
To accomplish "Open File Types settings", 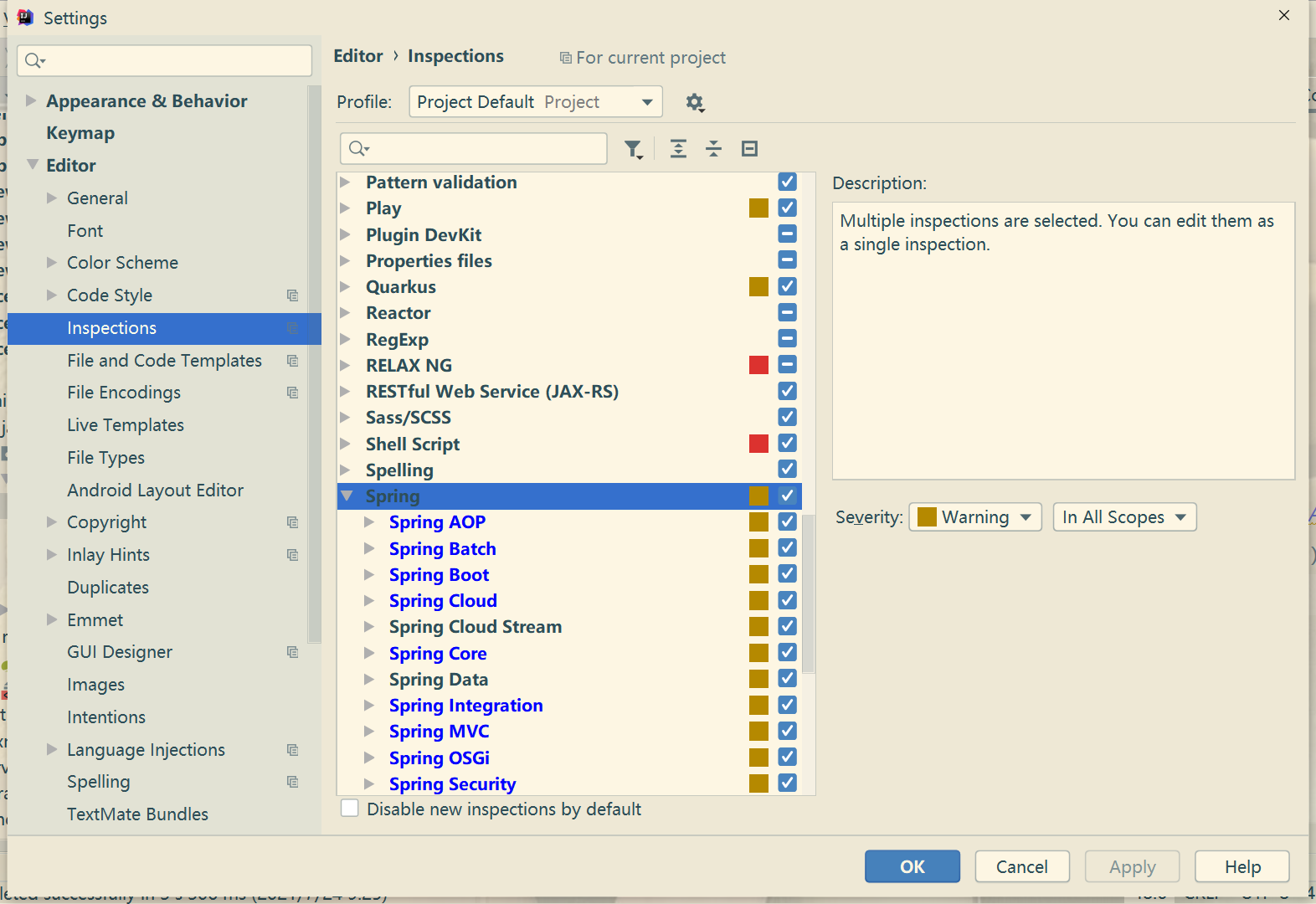I will 106,458.
